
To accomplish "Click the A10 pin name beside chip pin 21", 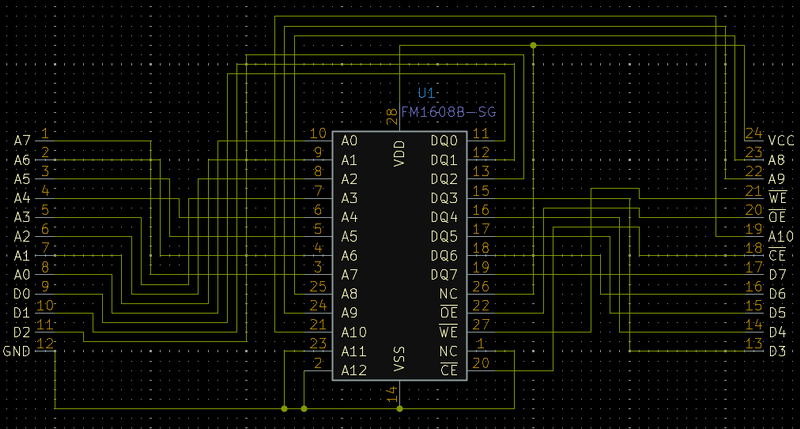I will tap(354, 332).
